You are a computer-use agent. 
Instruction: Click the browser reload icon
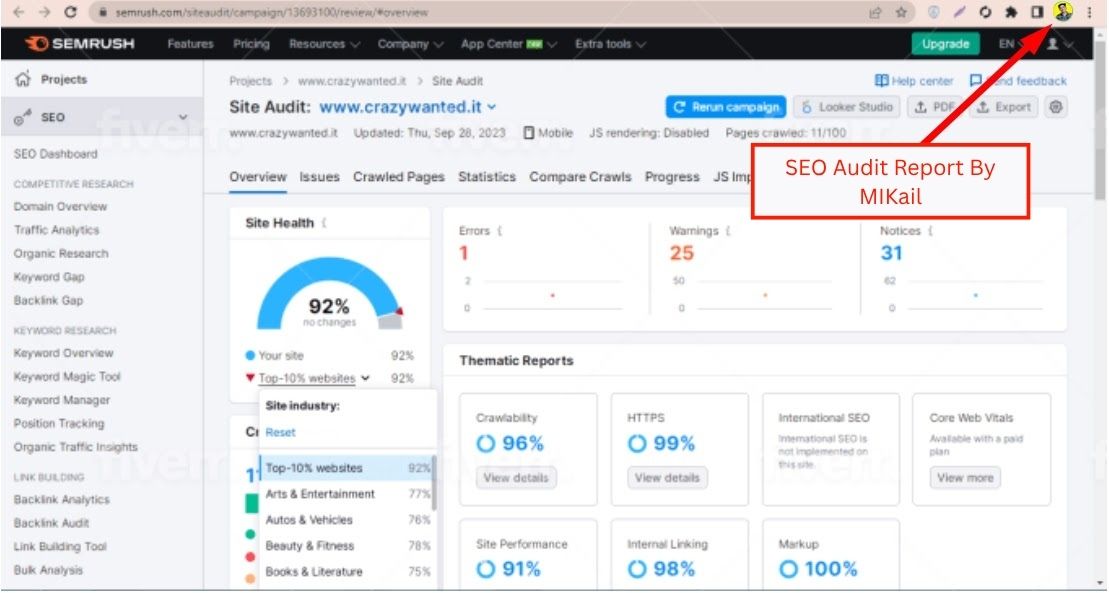(x=70, y=12)
